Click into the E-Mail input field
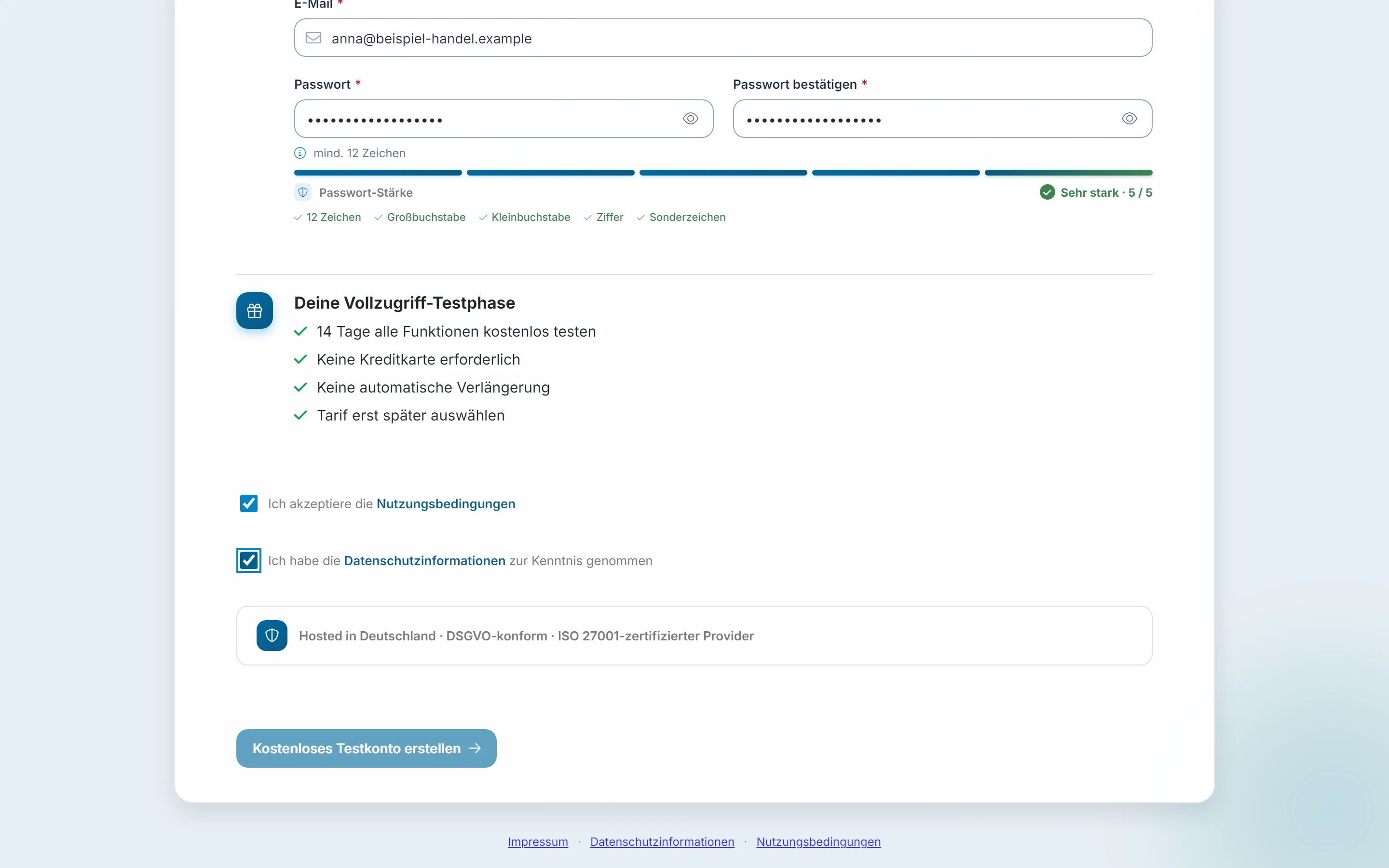Screen dimensions: 1389x868 723,38
